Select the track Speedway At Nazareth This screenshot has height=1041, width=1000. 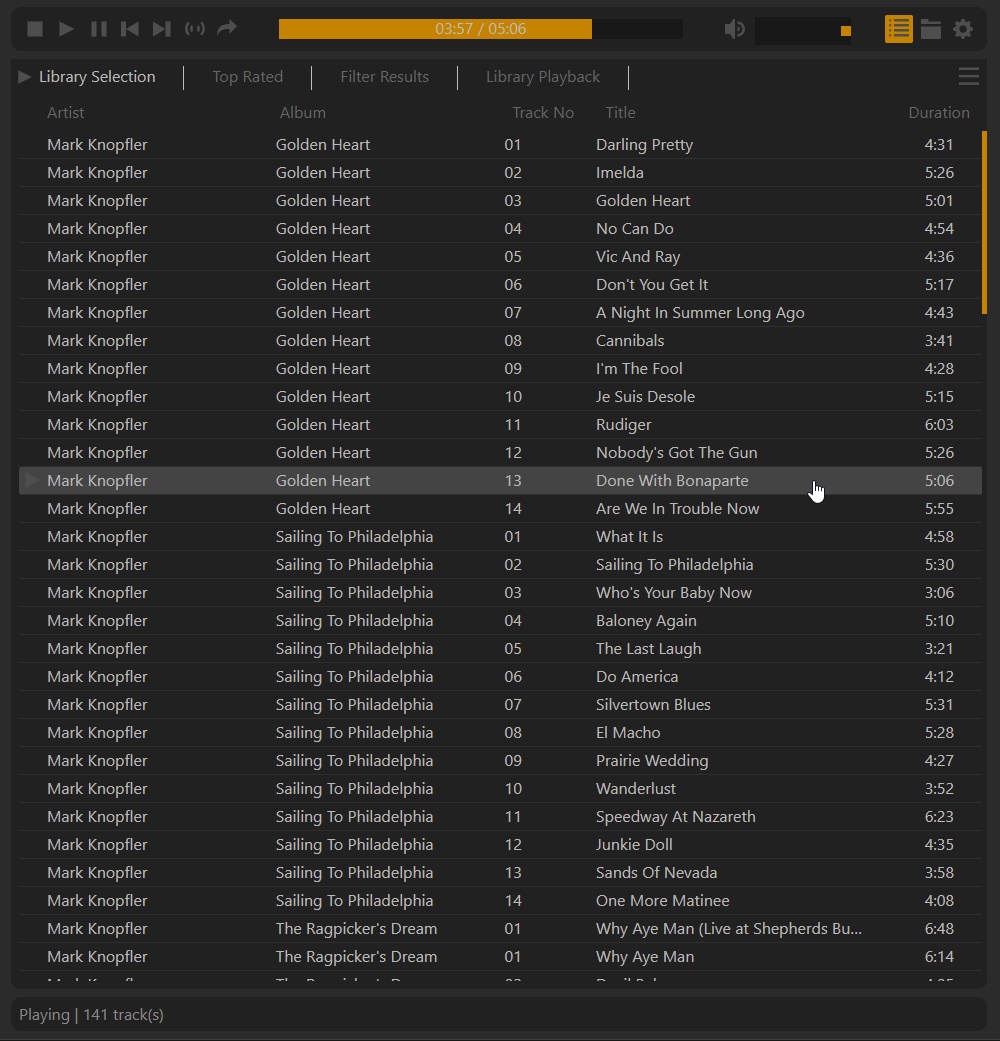(x=675, y=817)
